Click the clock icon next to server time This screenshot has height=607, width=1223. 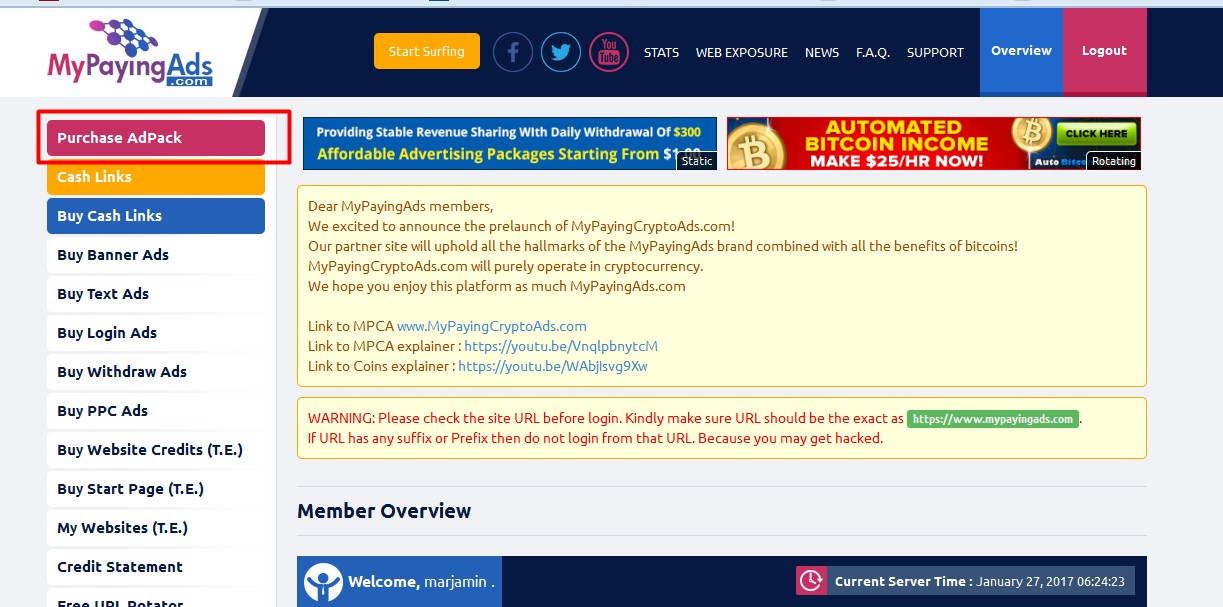pyautogui.click(x=811, y=581)
